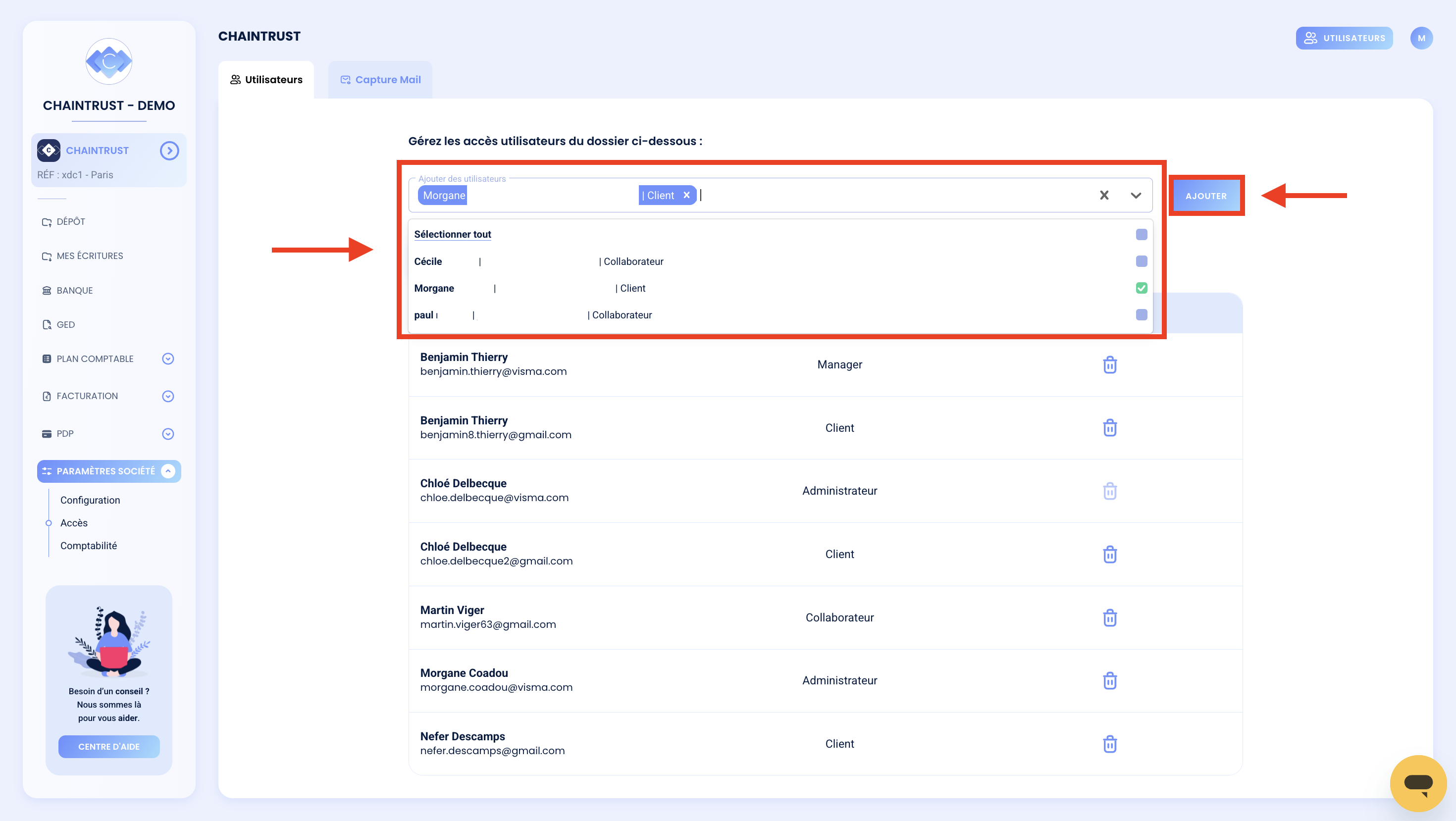Click the Sélectionner tout label
The height and width of the screenshot is (821, 1456).
pyautogui.click(x=452, y=235)
